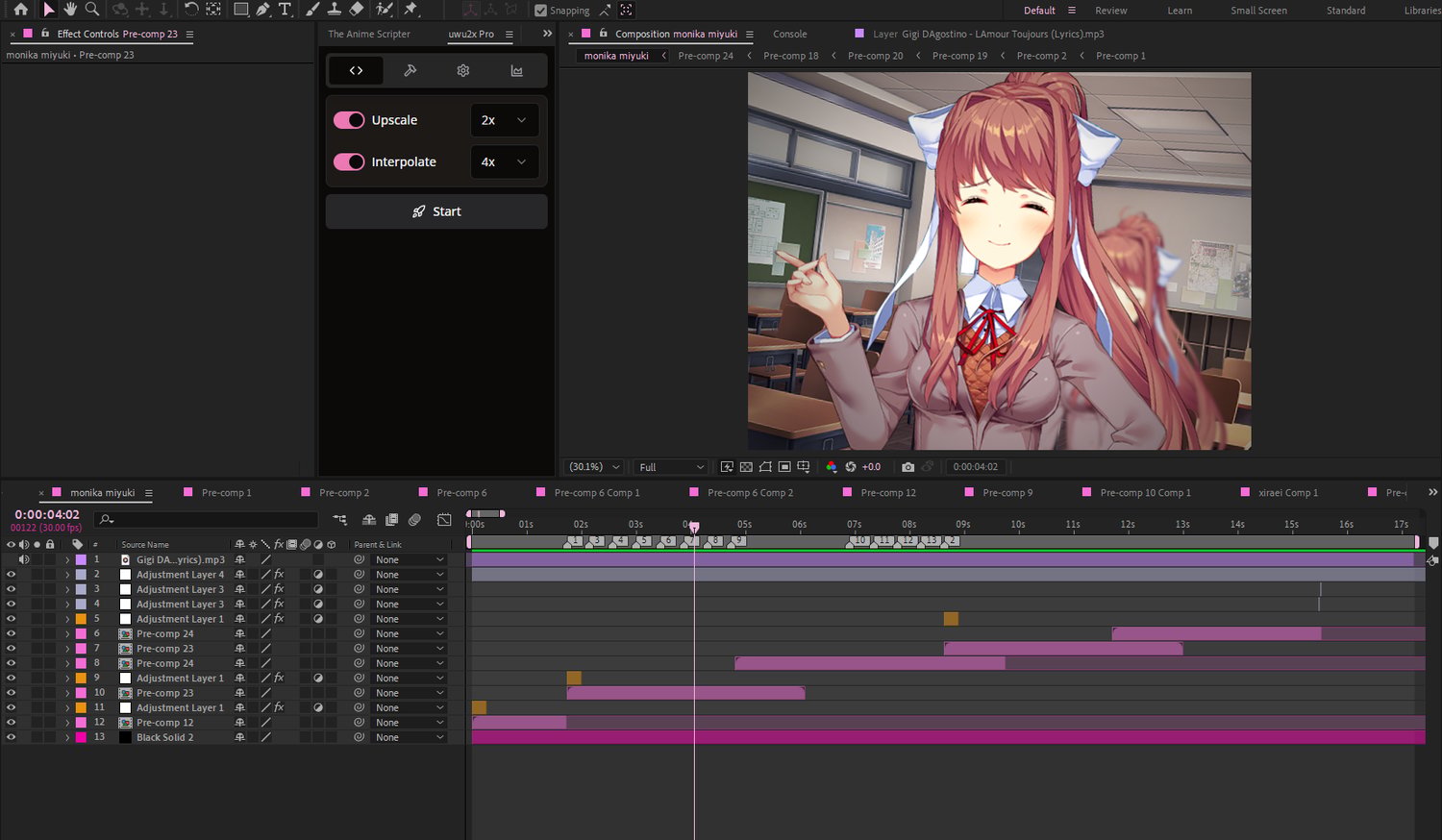Open the xiraei Comp 1 timeline tab
Image resolution: width=1442 pixels, height=840 pixels.
tap(1288, 493)
